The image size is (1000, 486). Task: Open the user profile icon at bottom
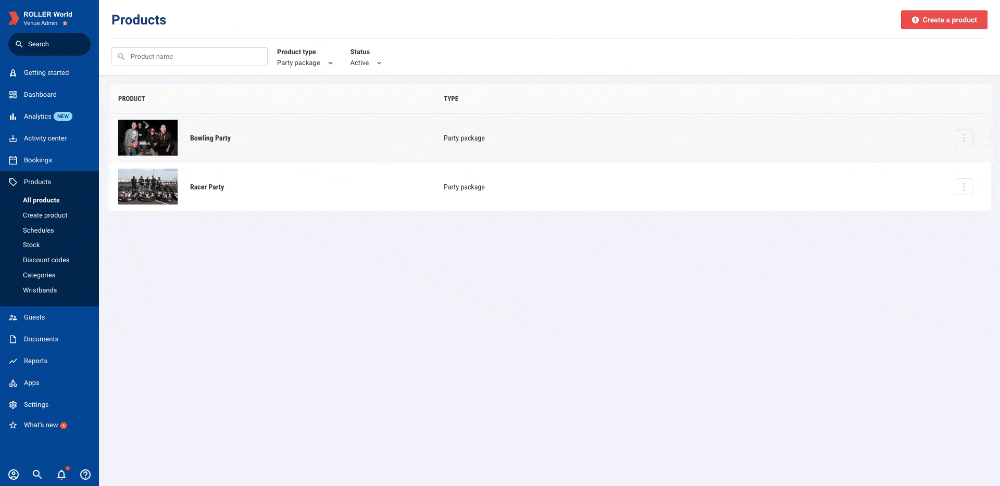tap(13, 475)
